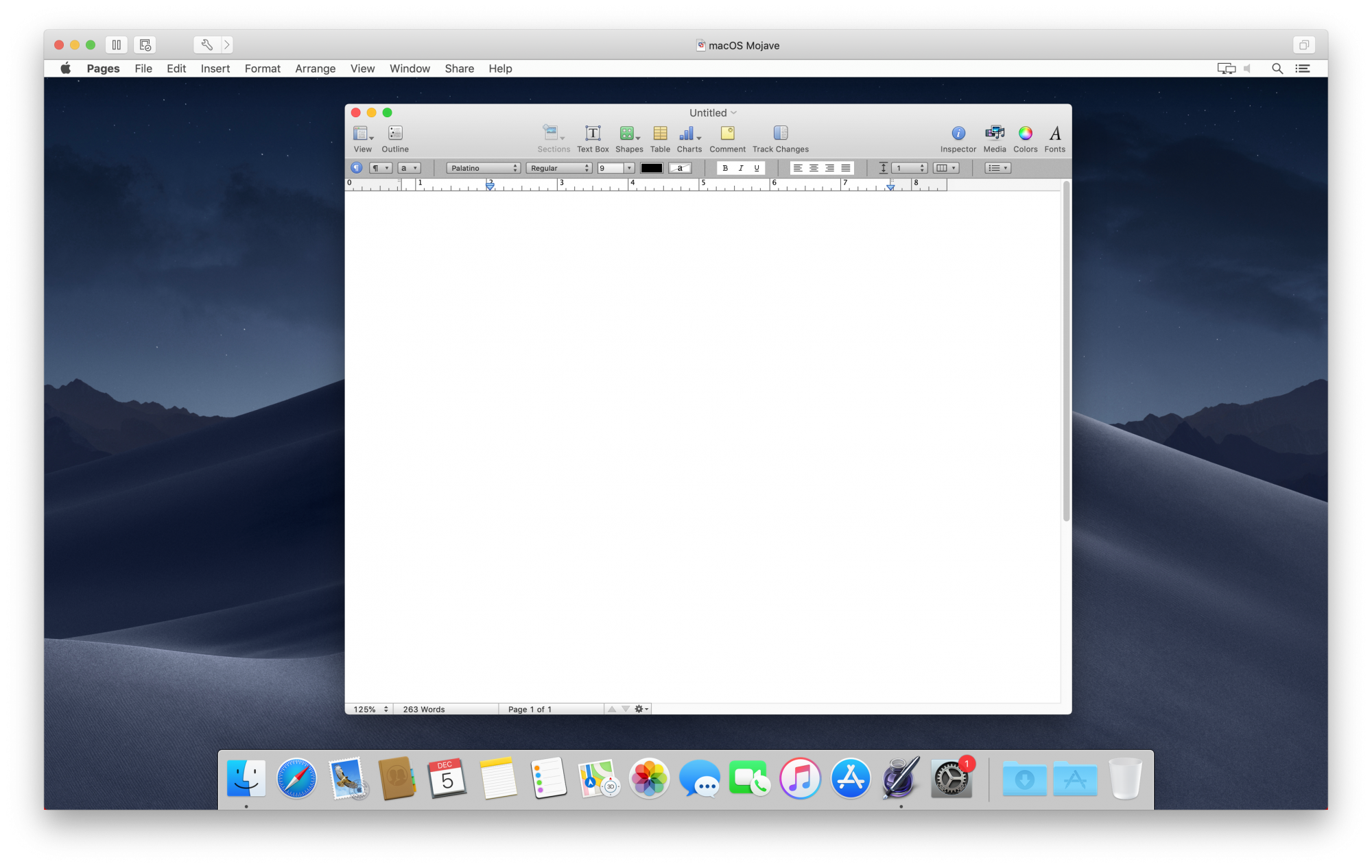Open the status bar gear menu

[x=641, y=709]
